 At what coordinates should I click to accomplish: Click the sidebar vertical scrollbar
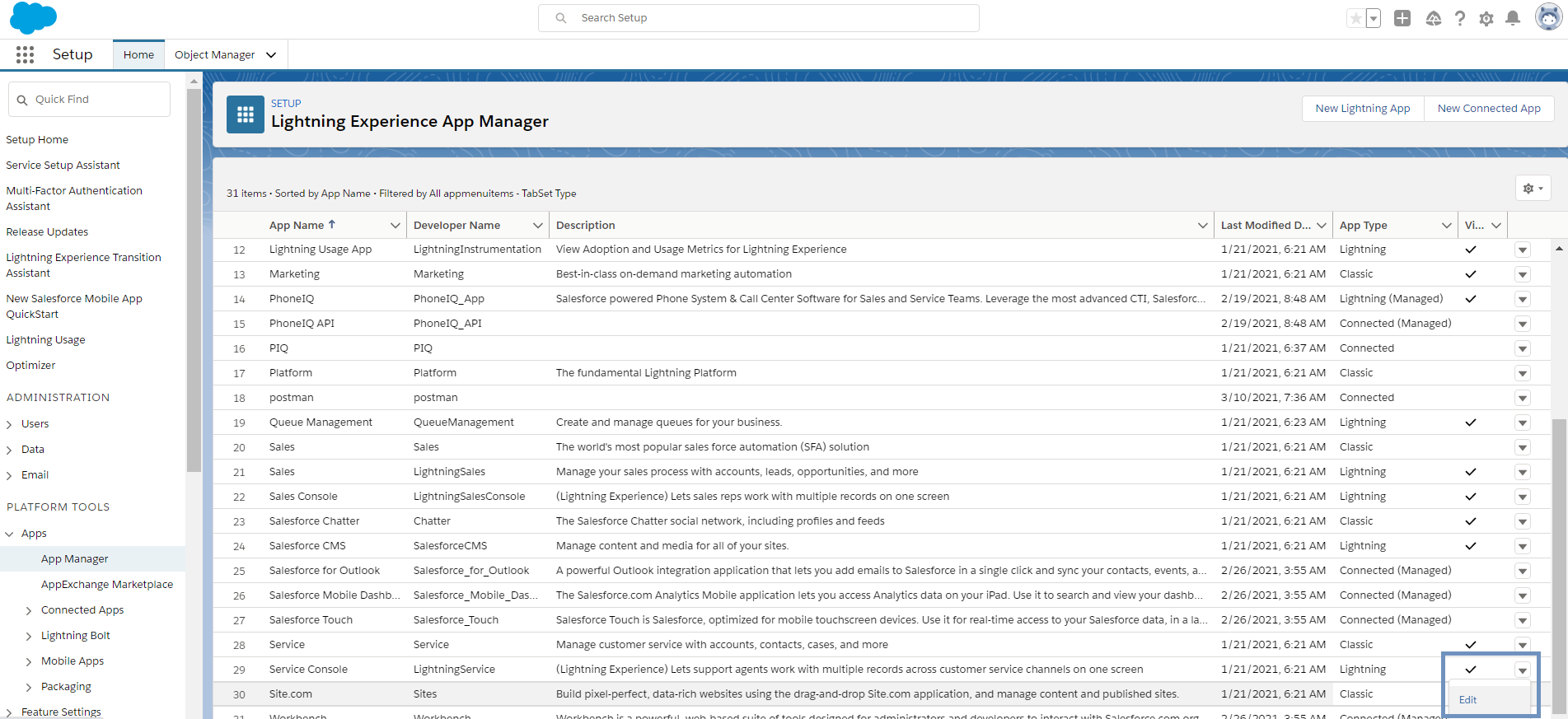194,280
